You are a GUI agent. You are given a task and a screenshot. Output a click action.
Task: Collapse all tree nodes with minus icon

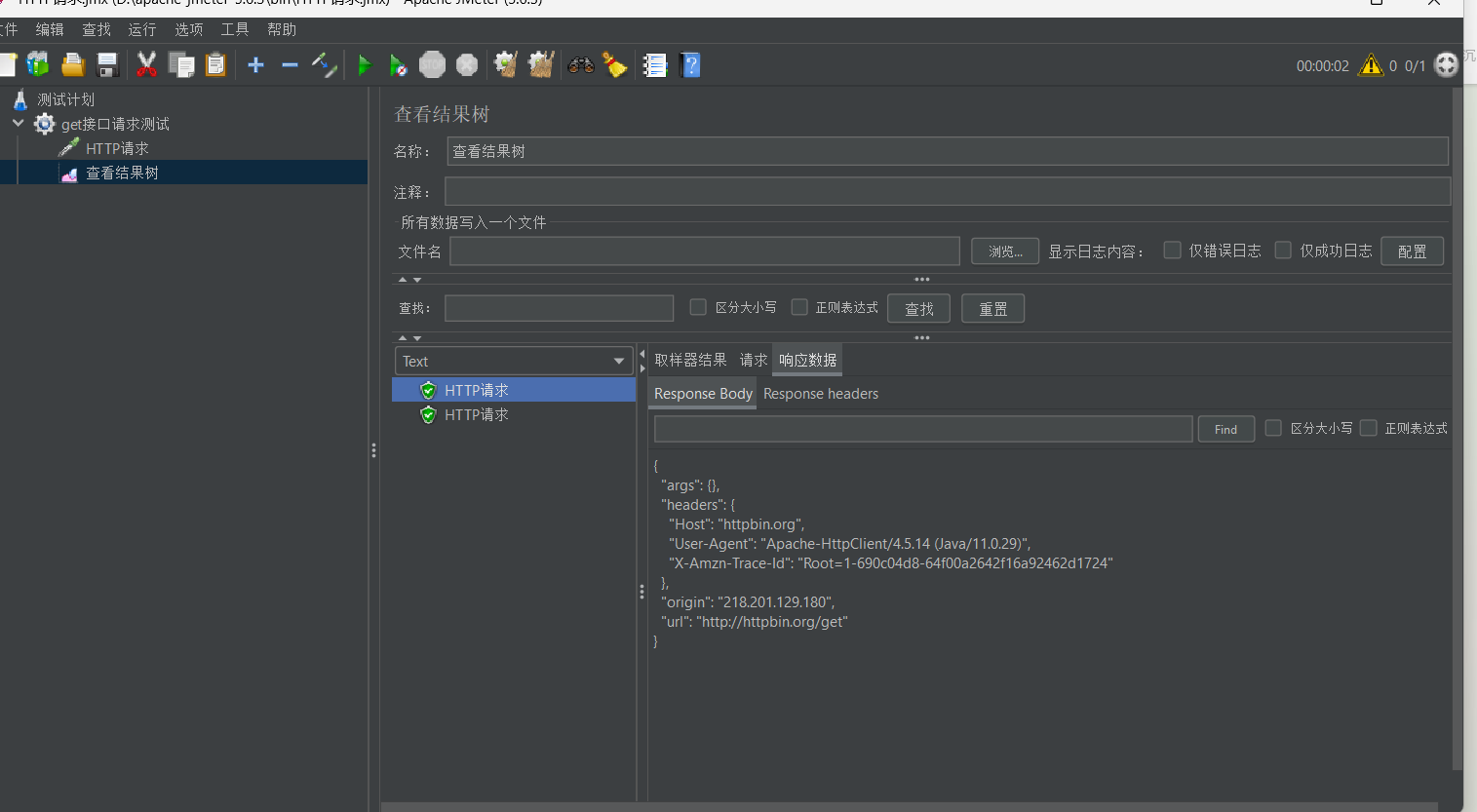coord(290,65)
